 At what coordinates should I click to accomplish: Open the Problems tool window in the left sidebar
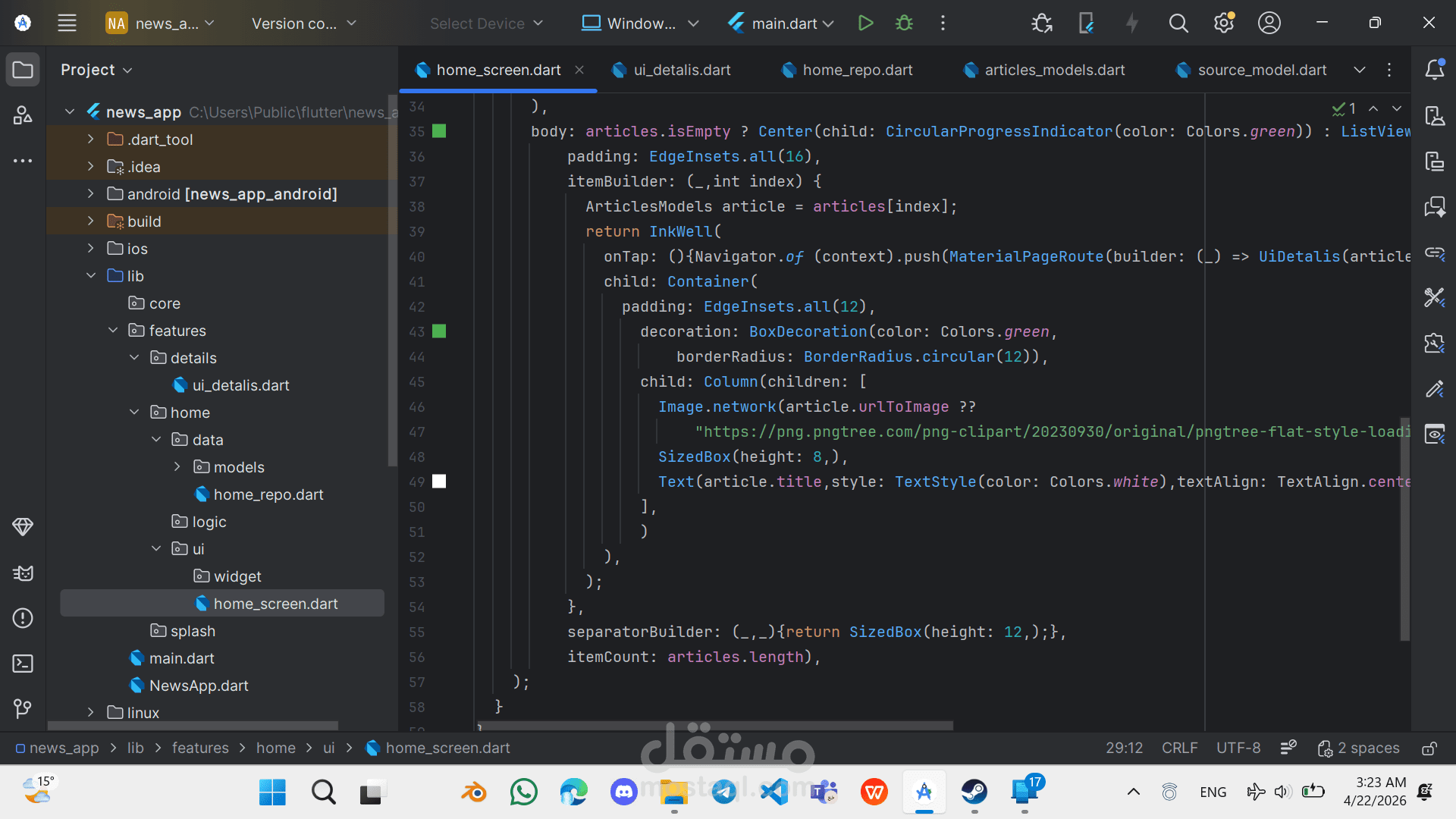click(23, 618)
